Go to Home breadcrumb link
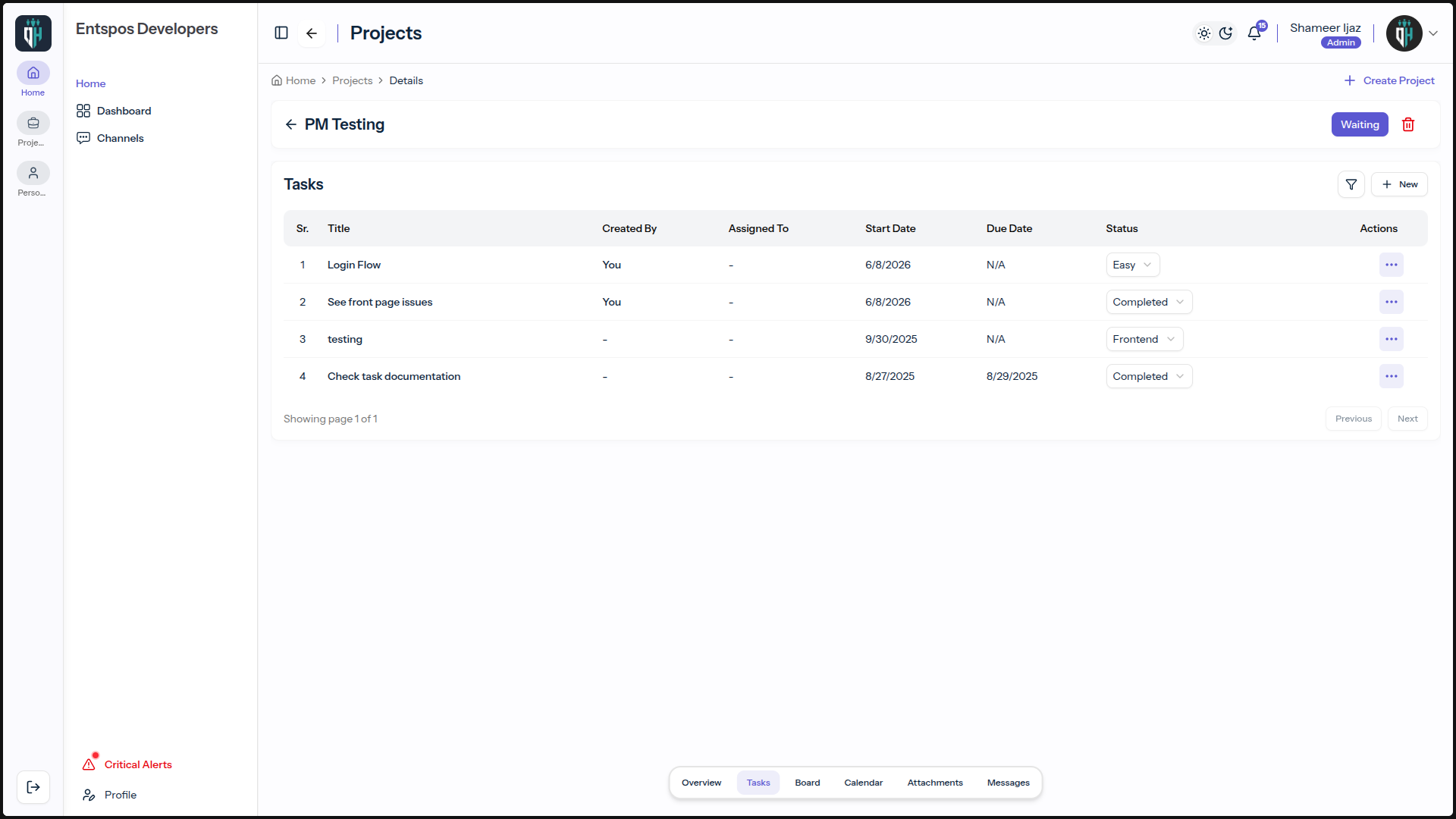Image resolution: width=1456 pixels, height=819 pixels. (x=300, y=80)
